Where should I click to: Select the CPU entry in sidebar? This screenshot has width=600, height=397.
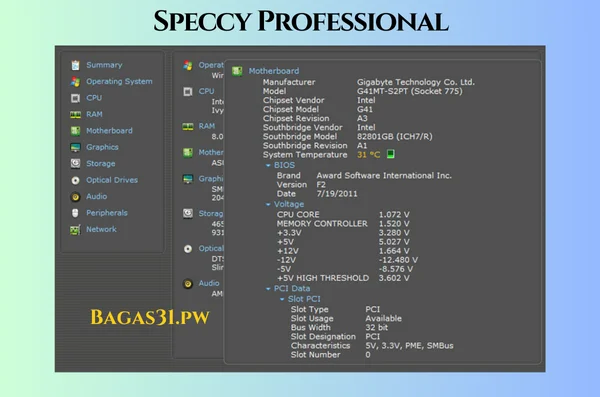[94, 98]
